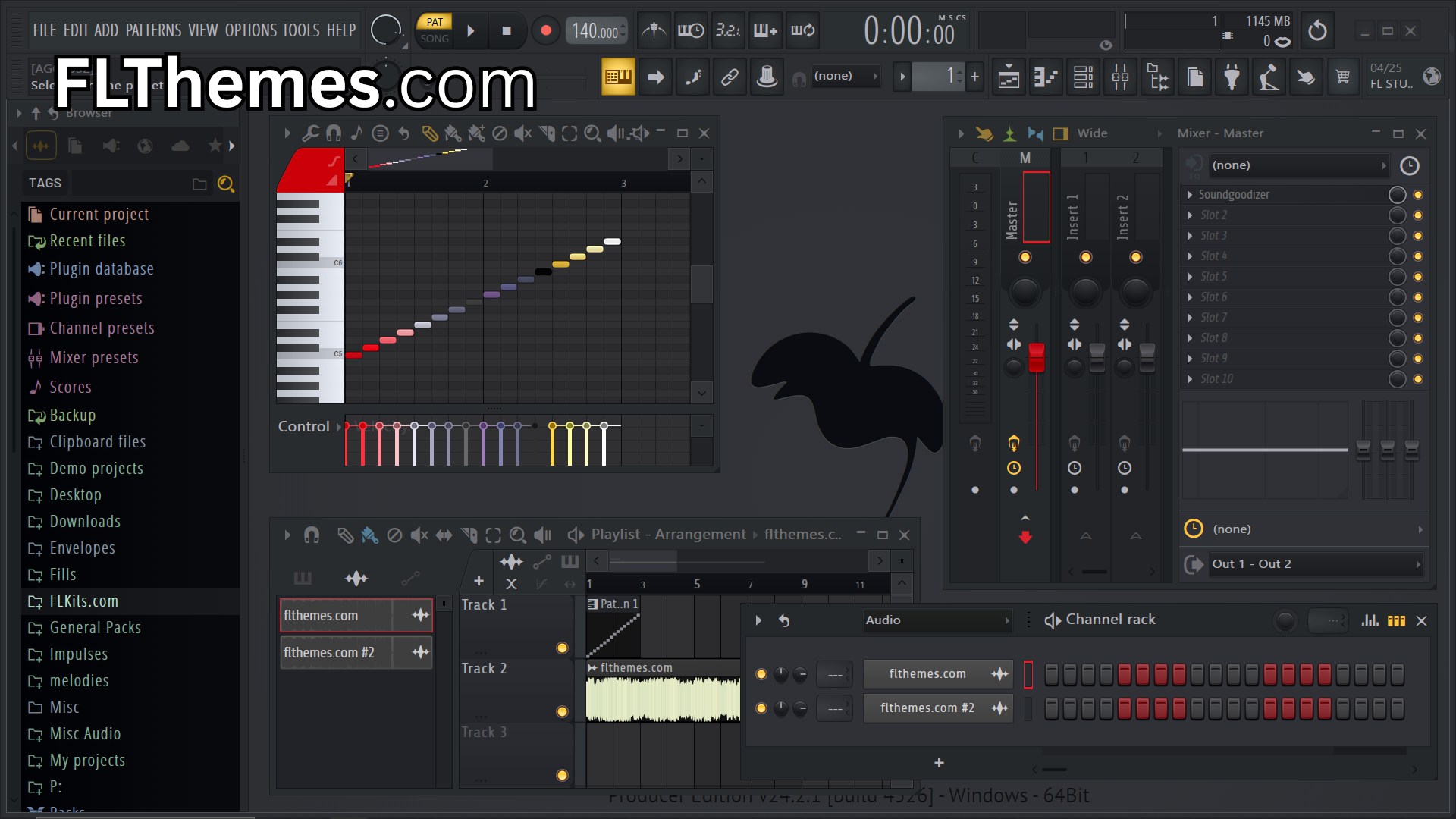Click the browser search magnifier icon

click(225, 184)
